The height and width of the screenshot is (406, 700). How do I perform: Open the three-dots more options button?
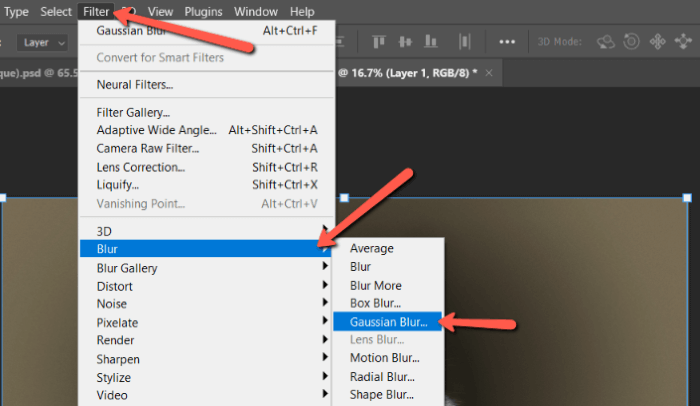508,43
